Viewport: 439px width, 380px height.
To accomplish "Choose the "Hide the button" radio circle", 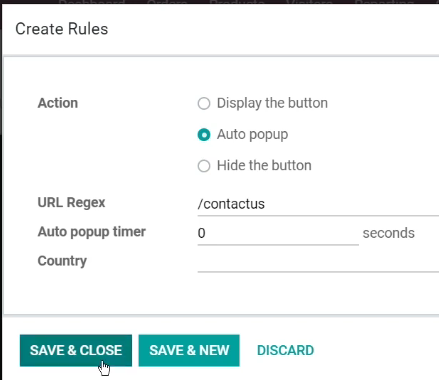I will pyautogui.click(x=204, y=166).
